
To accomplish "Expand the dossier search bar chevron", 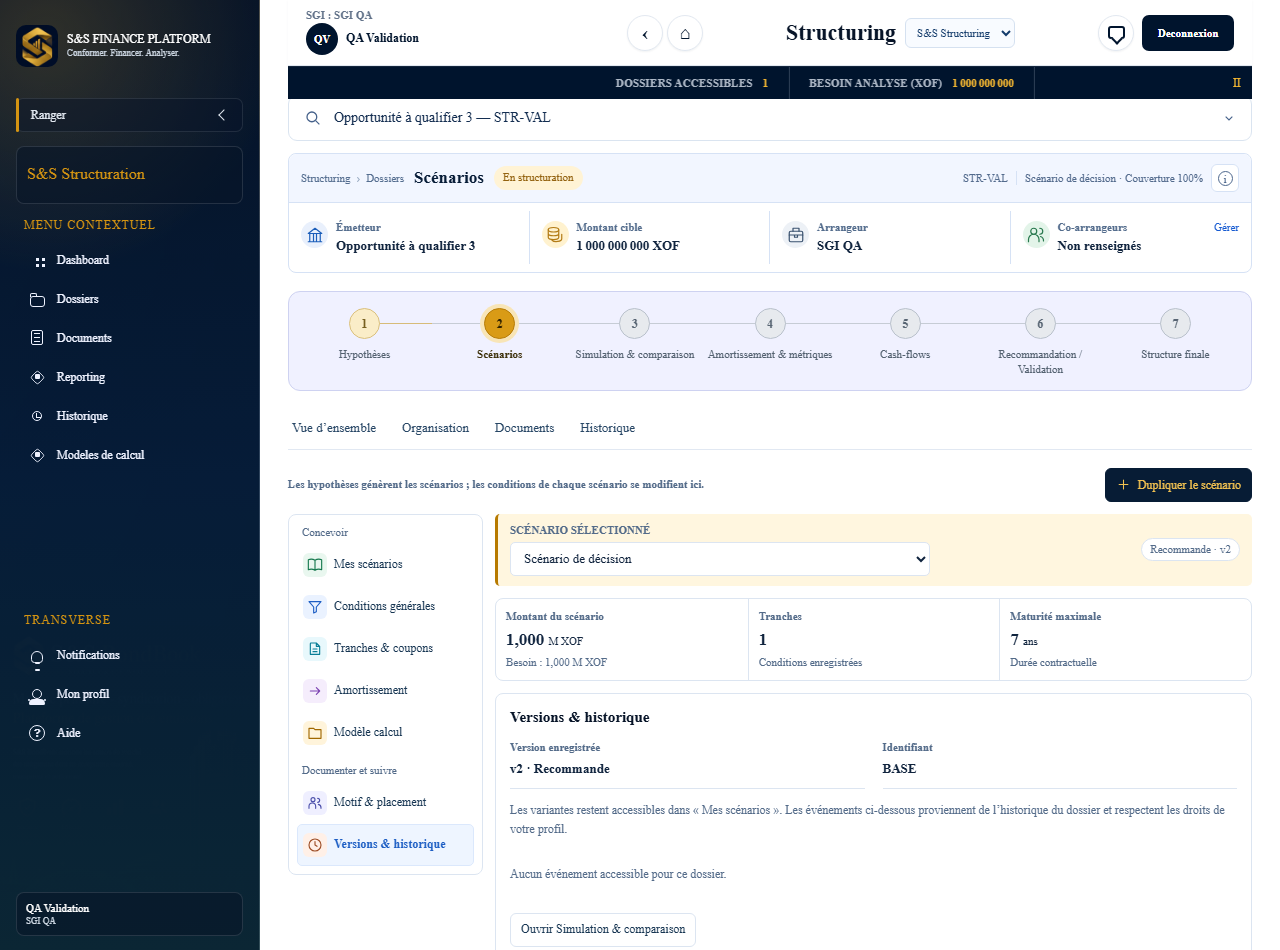I will (x=1229, y=118).
